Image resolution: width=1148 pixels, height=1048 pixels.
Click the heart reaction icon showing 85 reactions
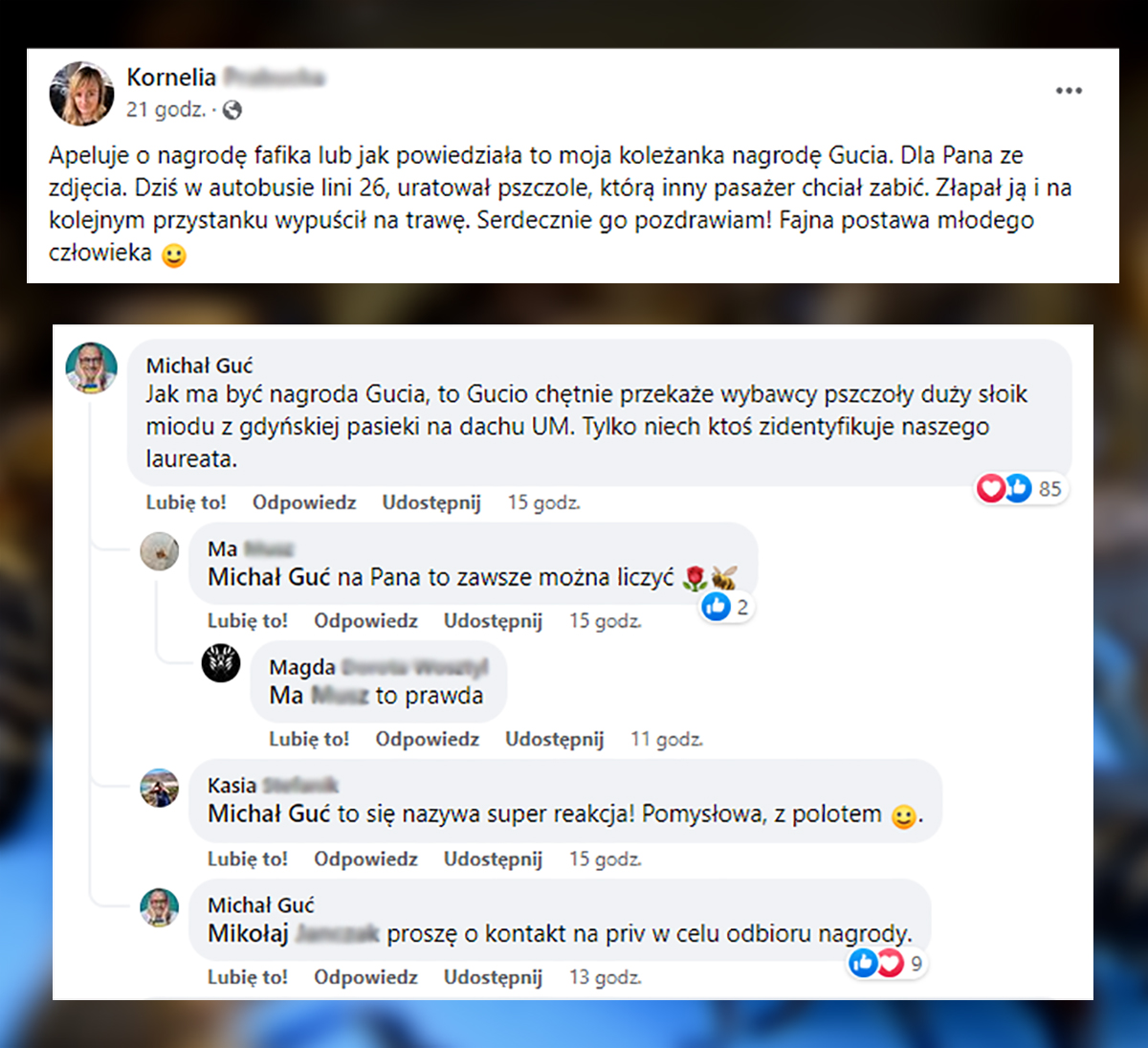(x=992, y=488)
